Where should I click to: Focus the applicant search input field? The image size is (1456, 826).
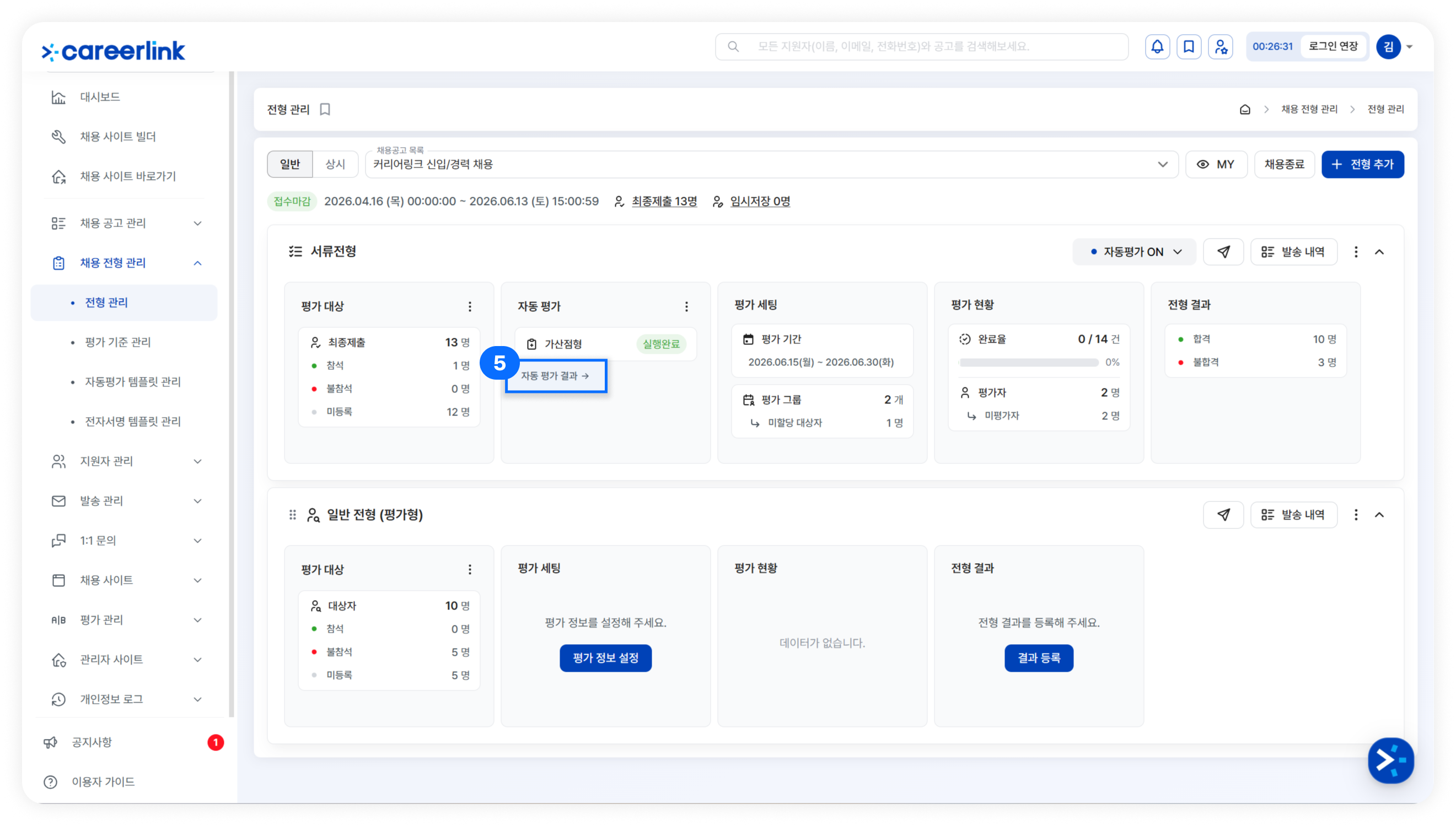pyautogui.click(x=921, y=46)
